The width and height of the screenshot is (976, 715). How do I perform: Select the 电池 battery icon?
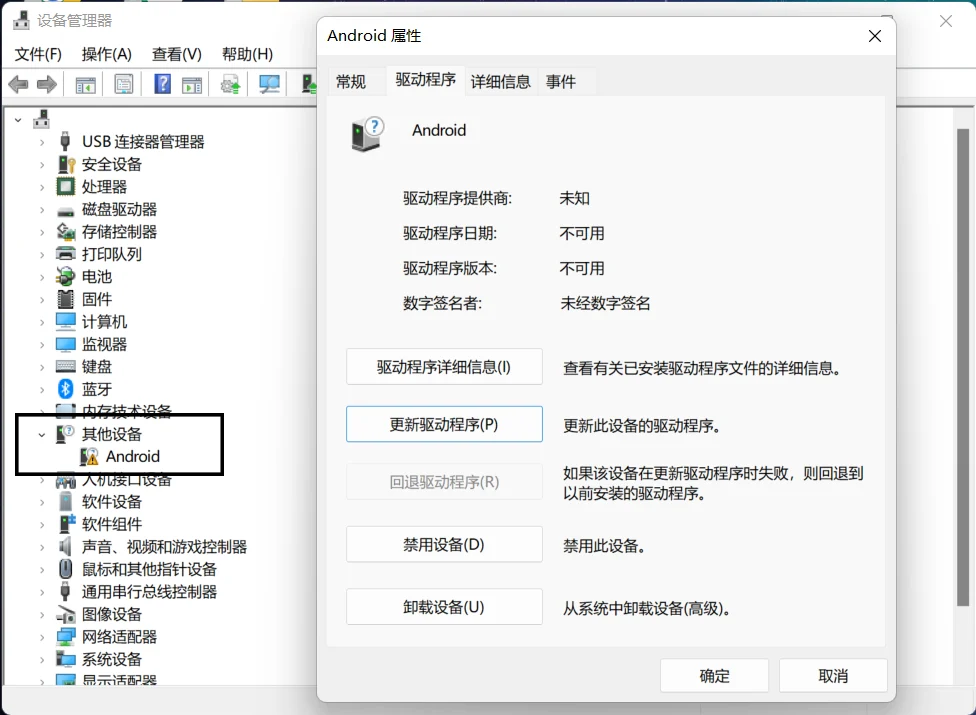point(65,276)
